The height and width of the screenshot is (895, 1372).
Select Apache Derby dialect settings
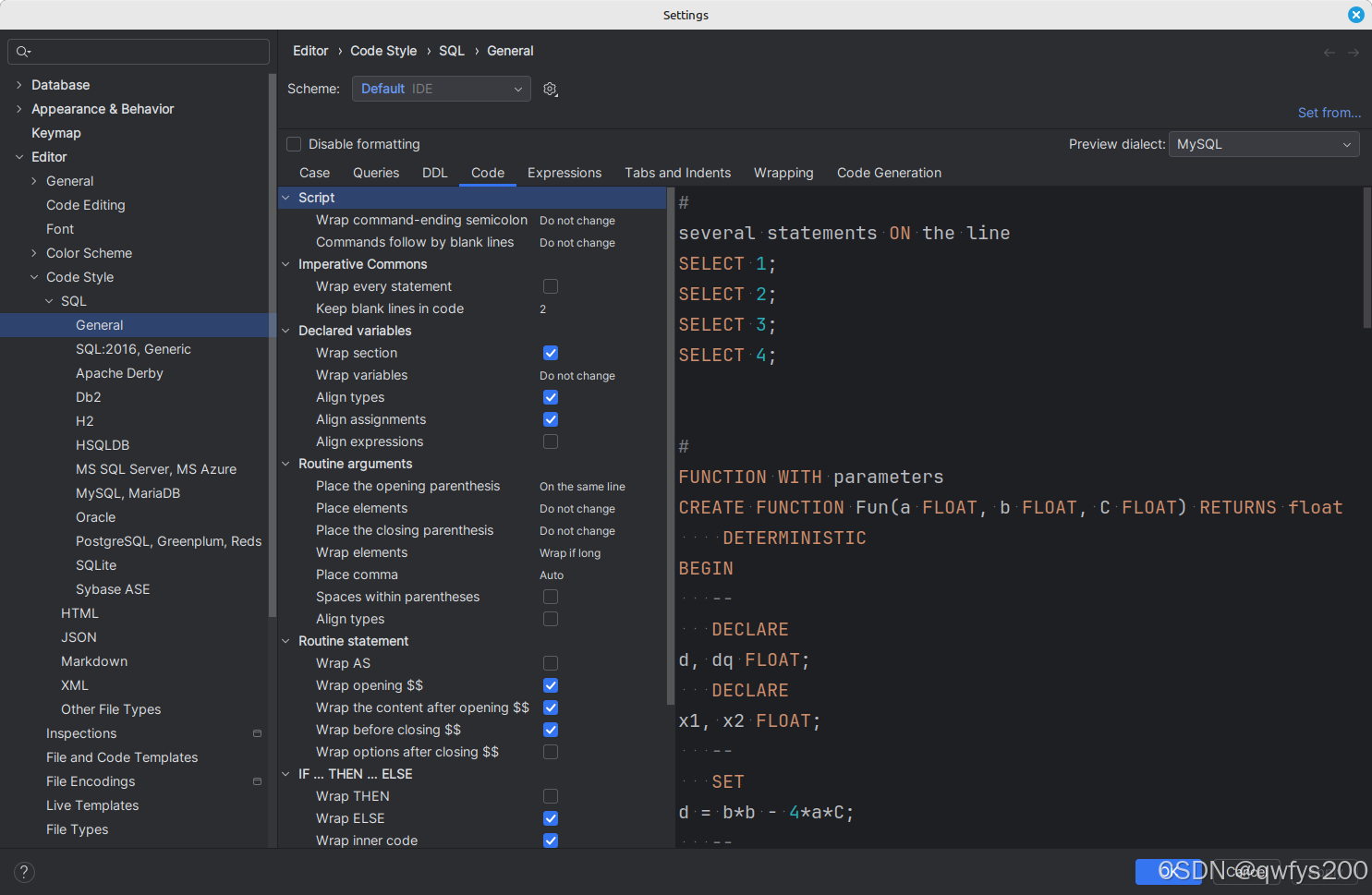(x=119, y=373)
